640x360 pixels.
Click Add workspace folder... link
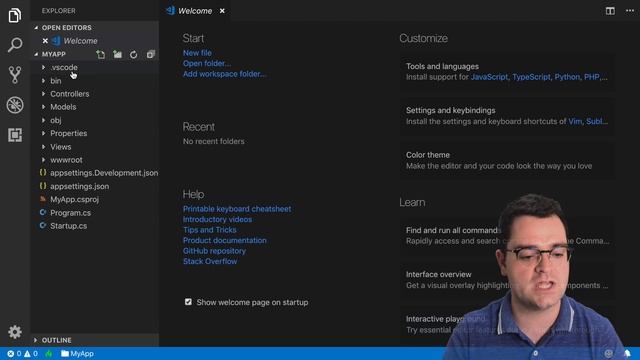pos(224,74)
